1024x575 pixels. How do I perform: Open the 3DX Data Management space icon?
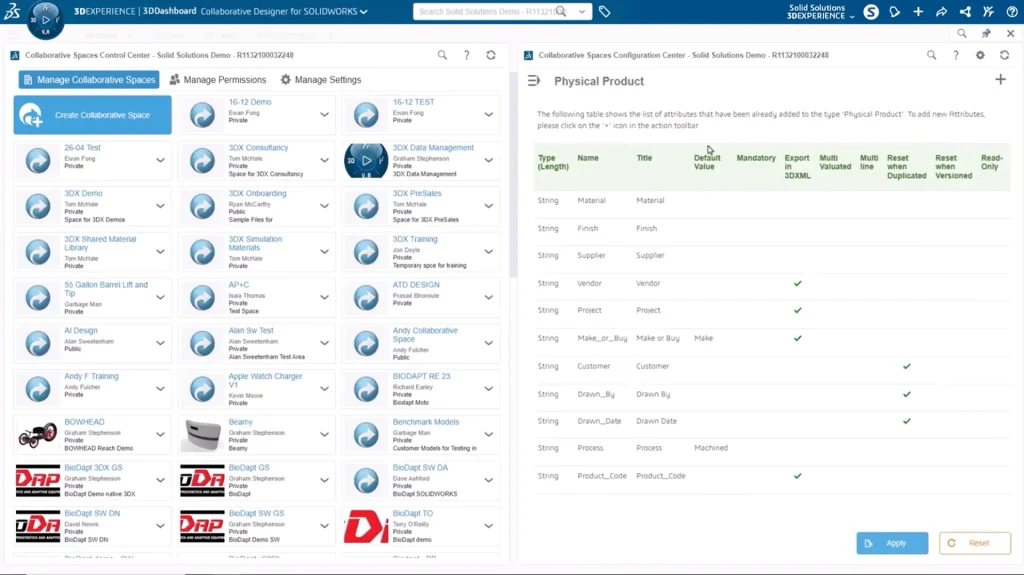366,161
